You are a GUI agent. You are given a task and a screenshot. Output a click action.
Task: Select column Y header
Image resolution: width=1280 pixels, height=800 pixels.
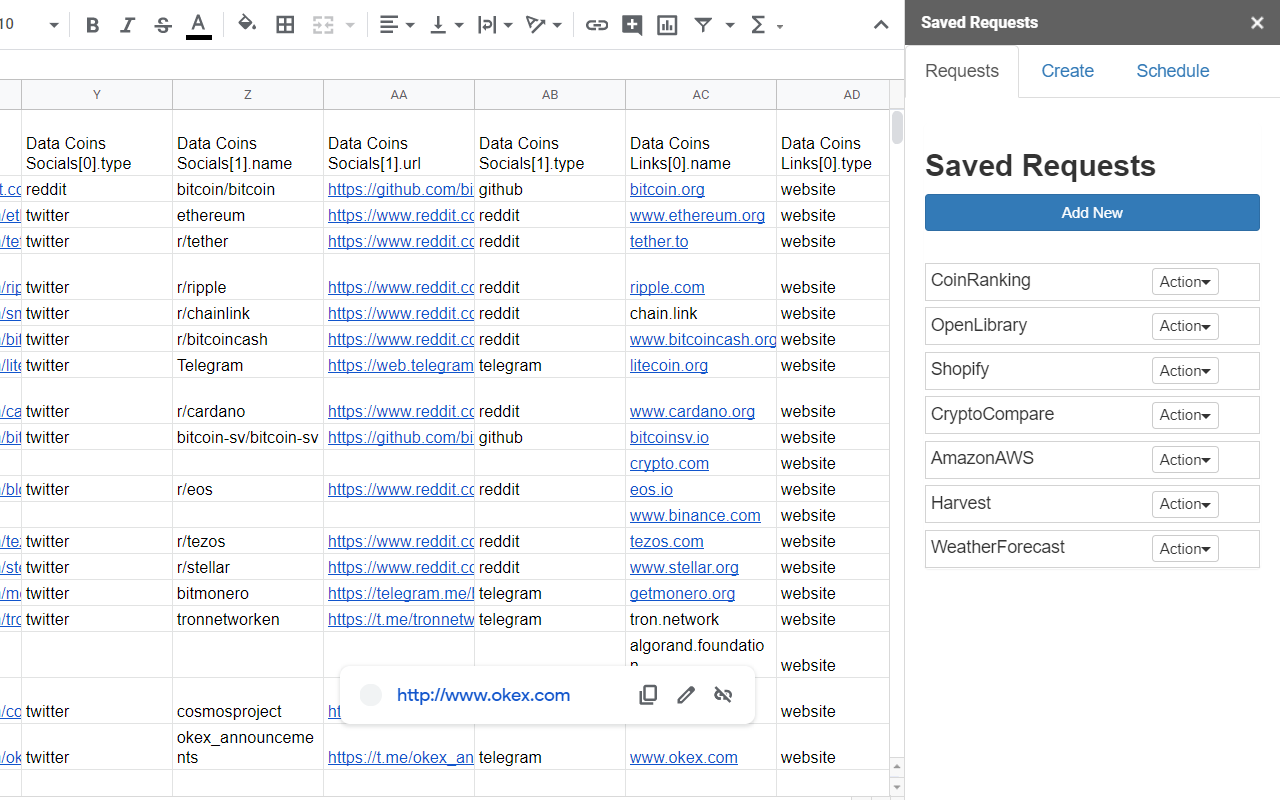point(97,95)
